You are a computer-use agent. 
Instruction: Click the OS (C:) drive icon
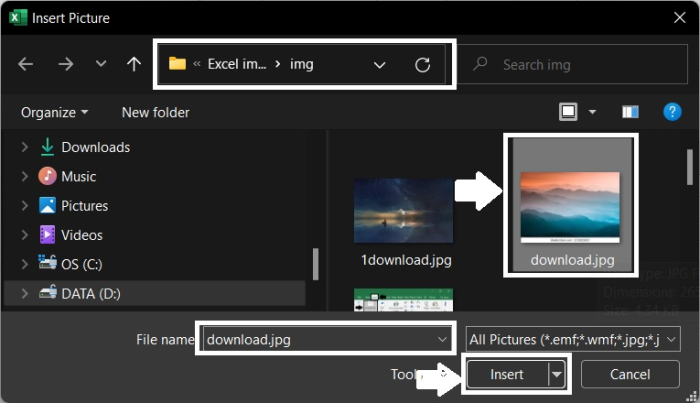(47, 262)
